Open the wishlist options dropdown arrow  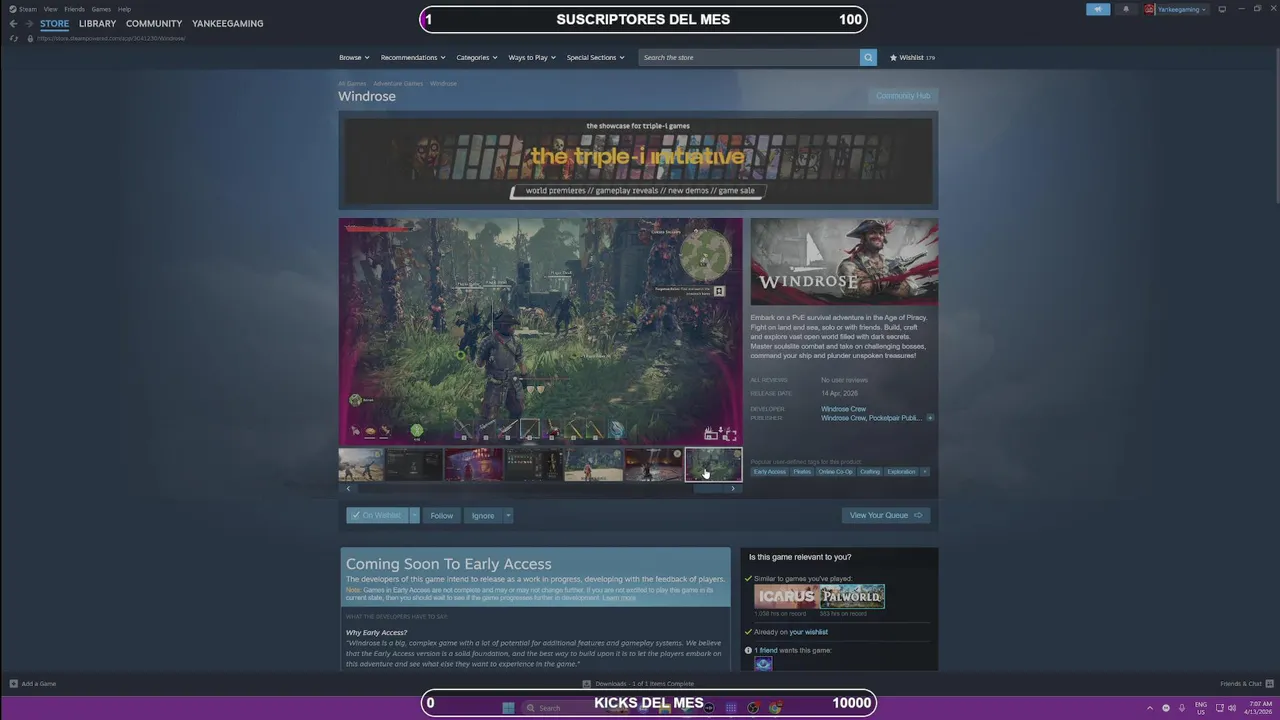click(414, 515)
